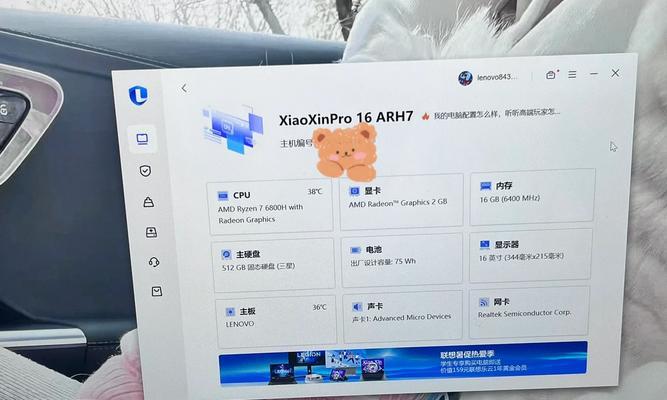
Task: Open the 显卡 graphics card panel
Action: 402,200
